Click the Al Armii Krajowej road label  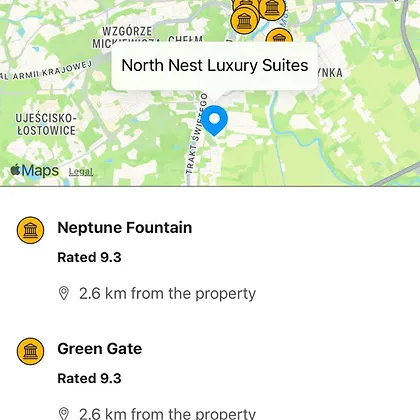point(46,70)
